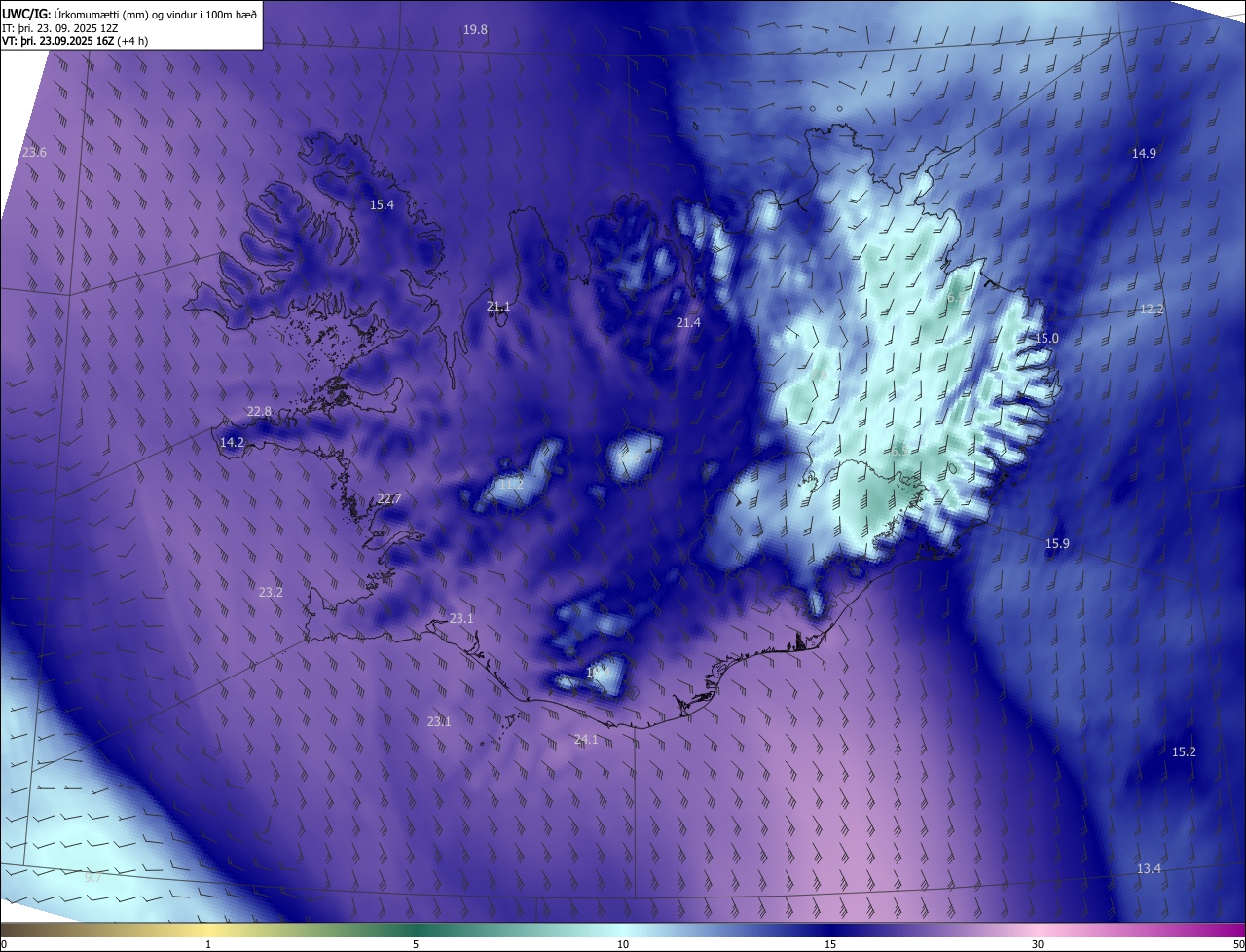The image size is (1246, 952).
Task: Click the 24.1 value label
Action: pyautogui.click(x=586, y=740)
